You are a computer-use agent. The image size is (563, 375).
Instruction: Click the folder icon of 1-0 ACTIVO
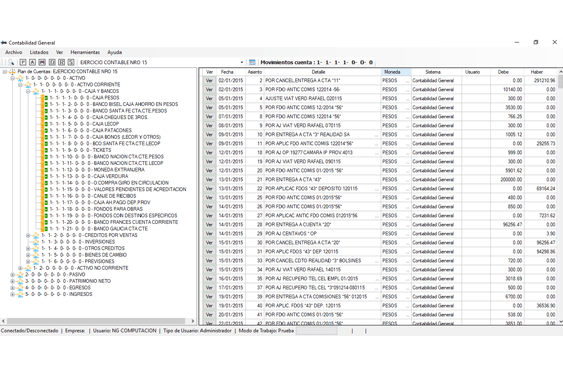[x=20, y=78]
